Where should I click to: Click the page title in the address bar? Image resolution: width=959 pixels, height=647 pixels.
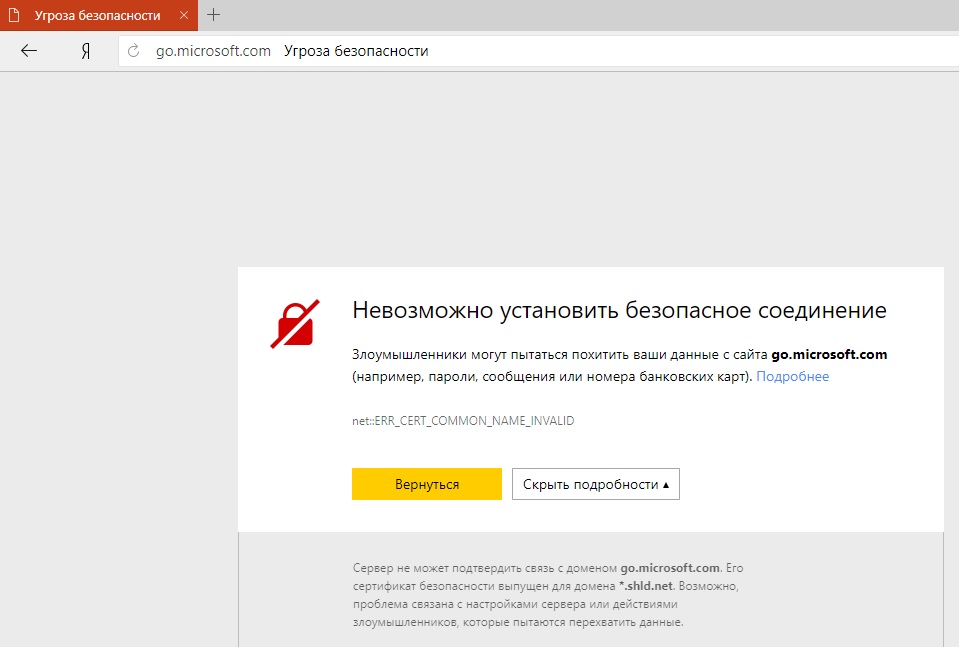(356, 51)
